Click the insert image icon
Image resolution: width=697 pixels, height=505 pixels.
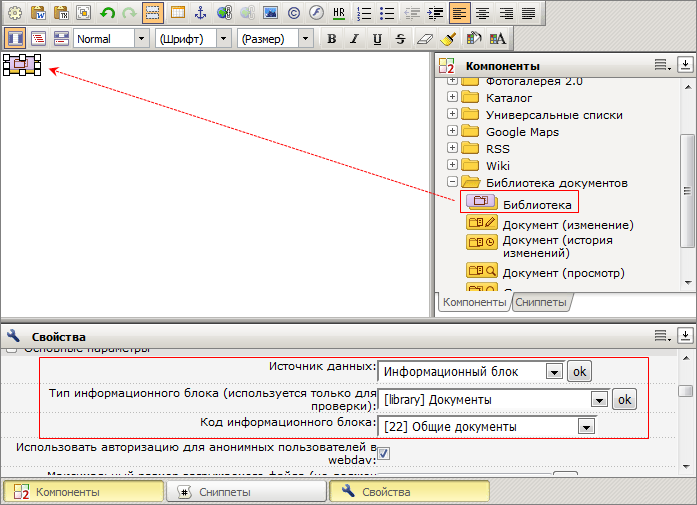270,13
